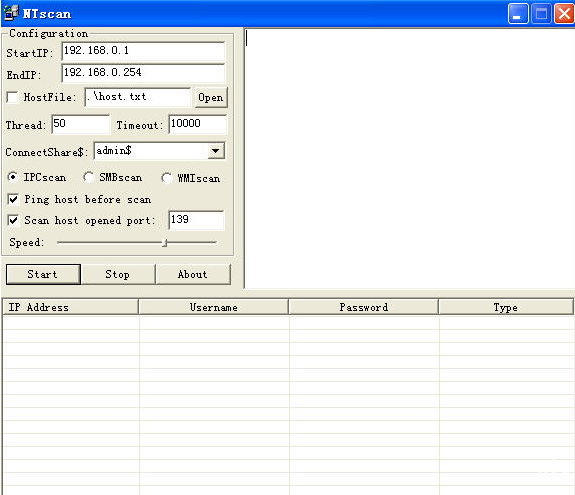Uncheck Ping host before scan
The image size is (575, 495).
point(13,199)
